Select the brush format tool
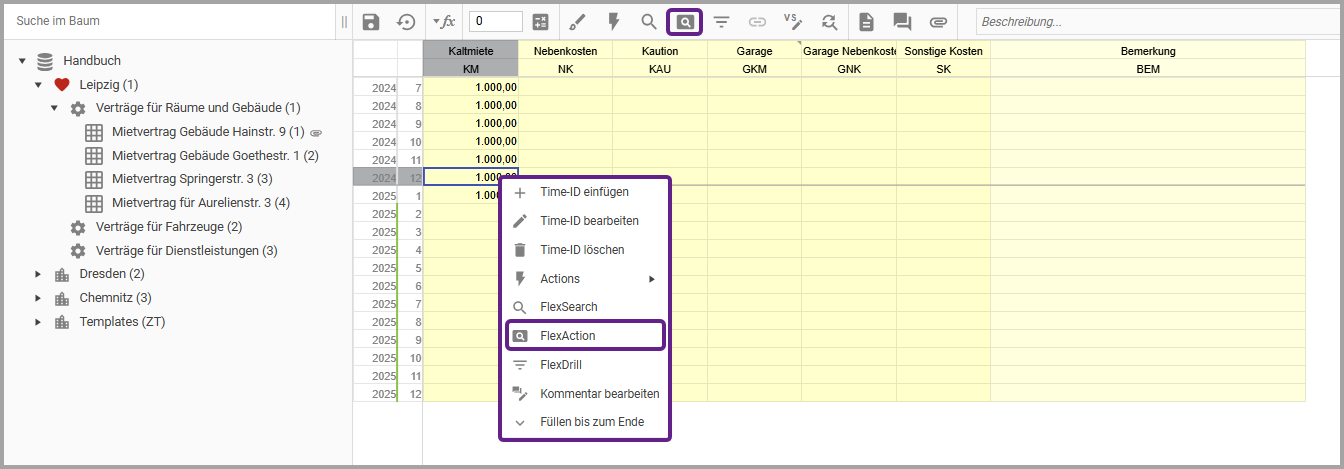 [x=577, y=21]
